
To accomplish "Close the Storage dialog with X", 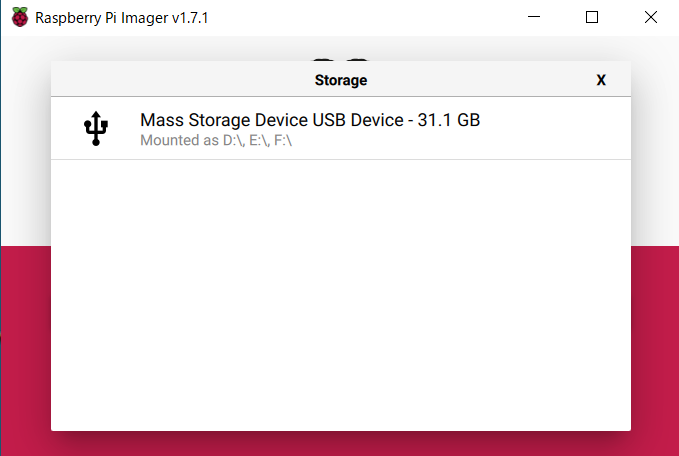I will [x=601, y=80].
